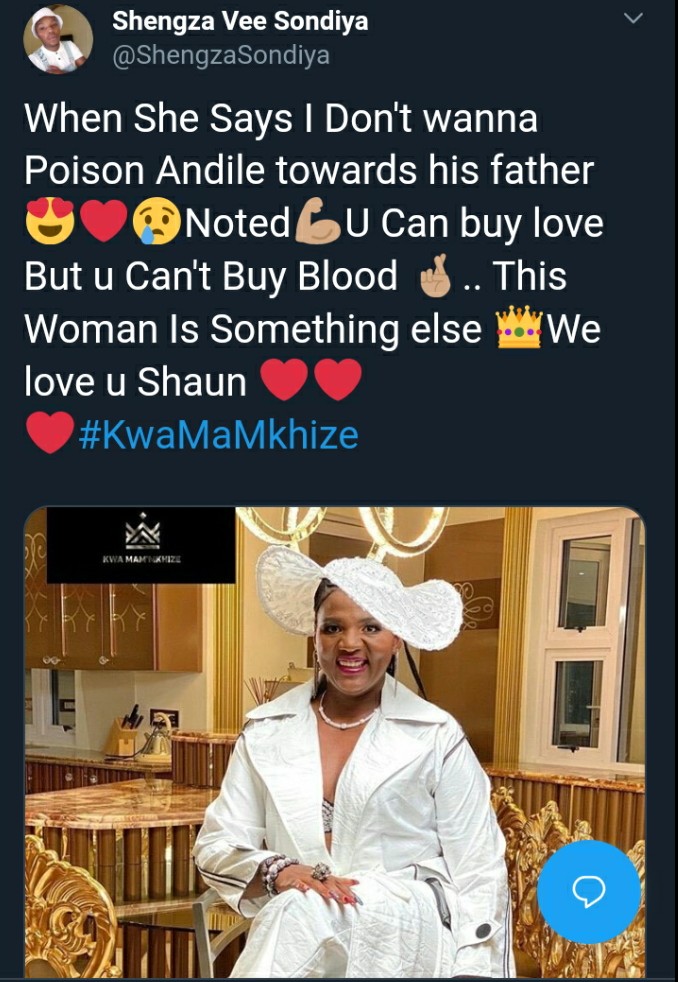Click the second red heart after Shaun

pos(338,380)
